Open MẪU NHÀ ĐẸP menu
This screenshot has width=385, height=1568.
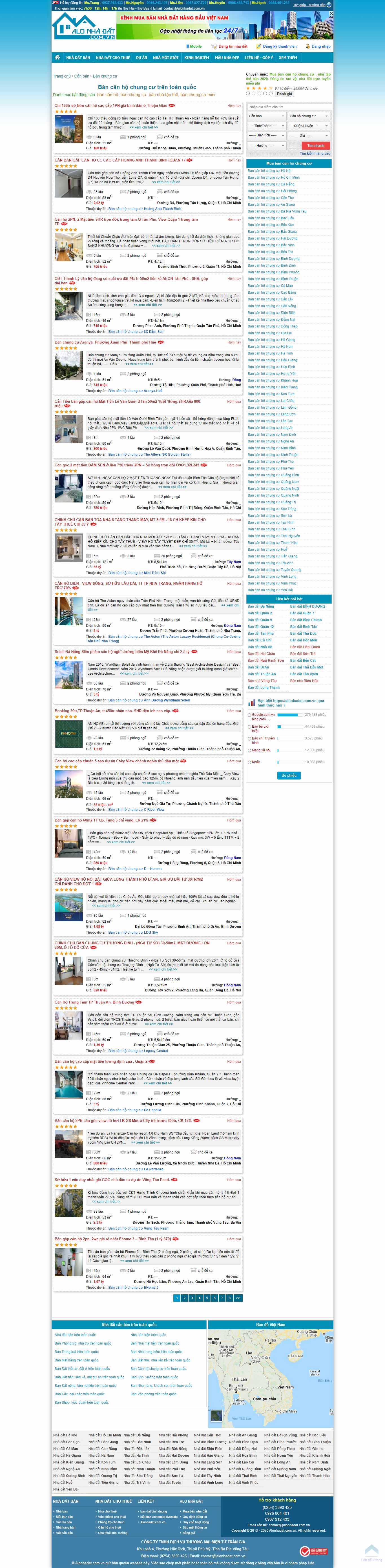point(227,58)
